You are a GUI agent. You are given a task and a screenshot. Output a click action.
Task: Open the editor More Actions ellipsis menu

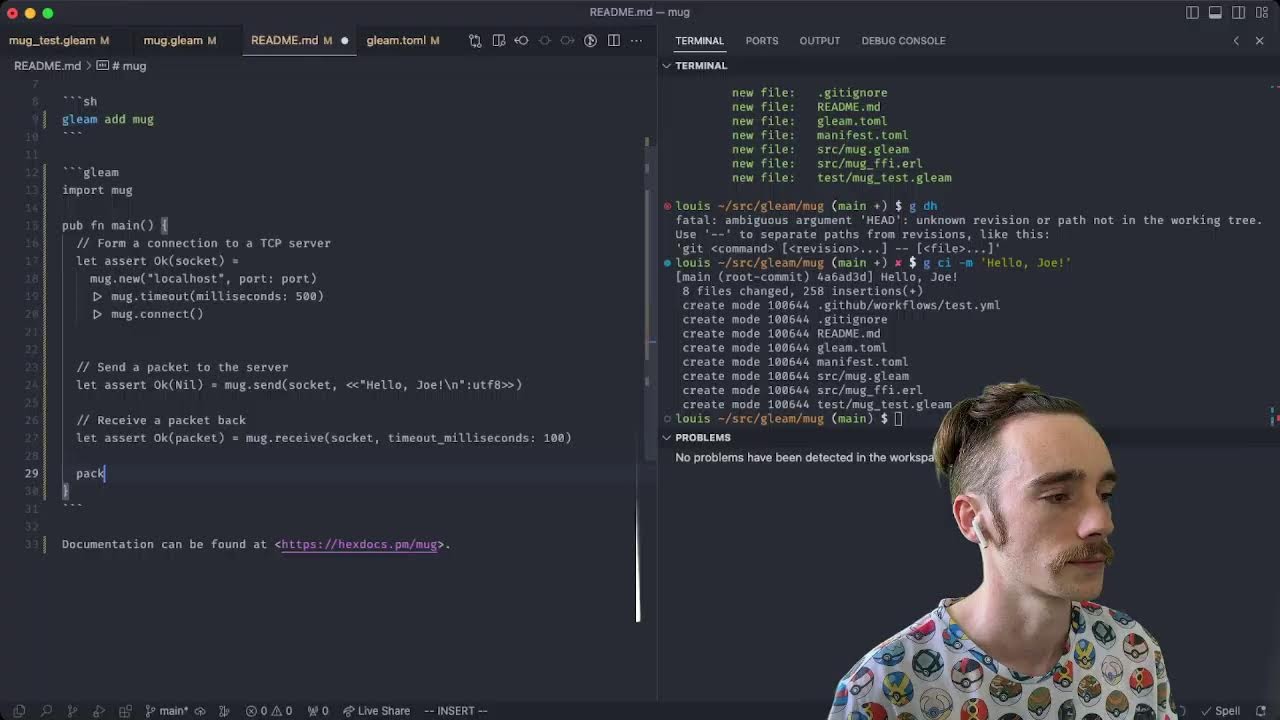click(x=637, y=41)
